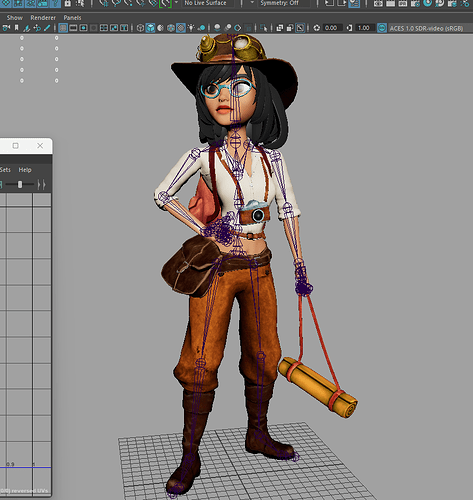Open the No Live Surface dropdown

pyautogui.click(x=208, y=3)
